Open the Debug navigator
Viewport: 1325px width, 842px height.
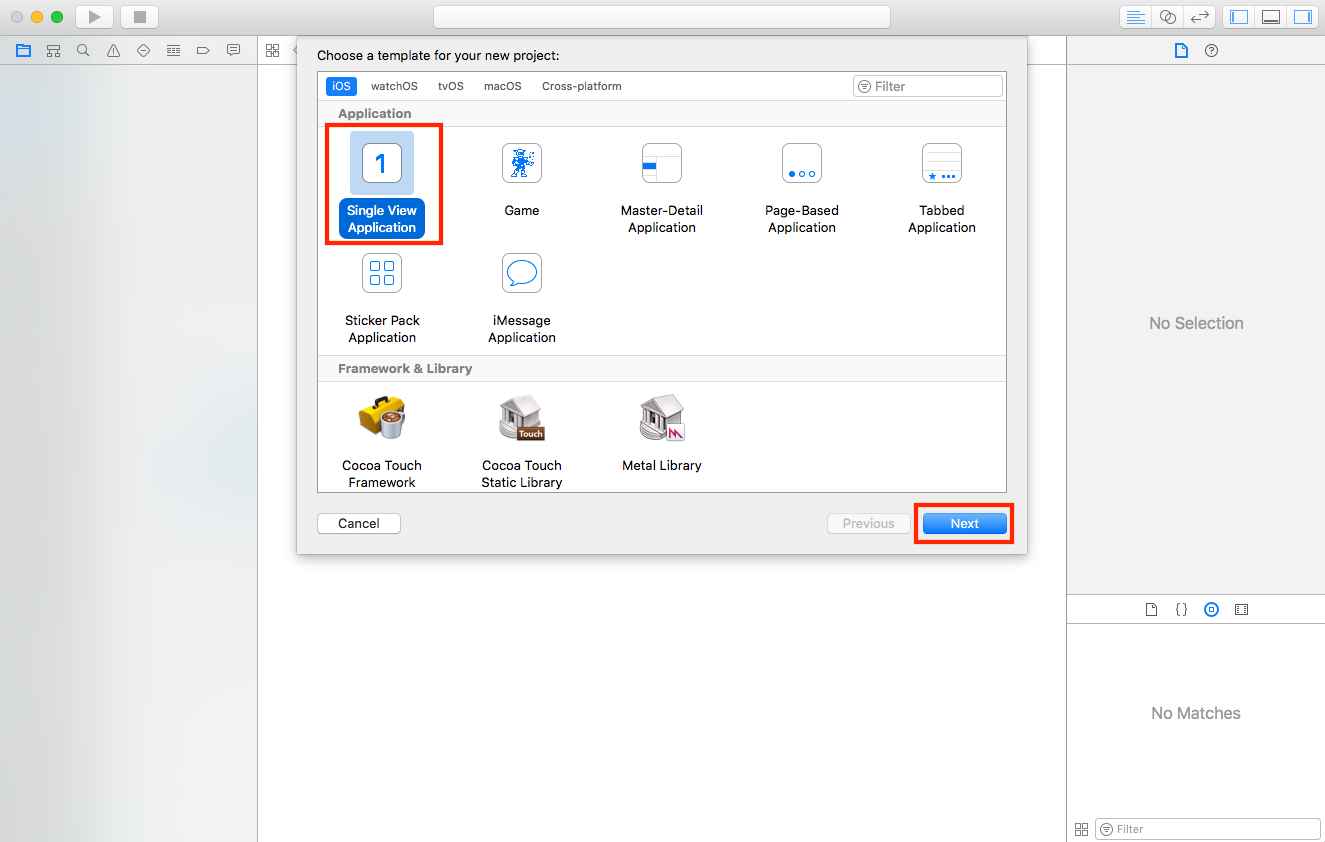(x=173, y=50)
